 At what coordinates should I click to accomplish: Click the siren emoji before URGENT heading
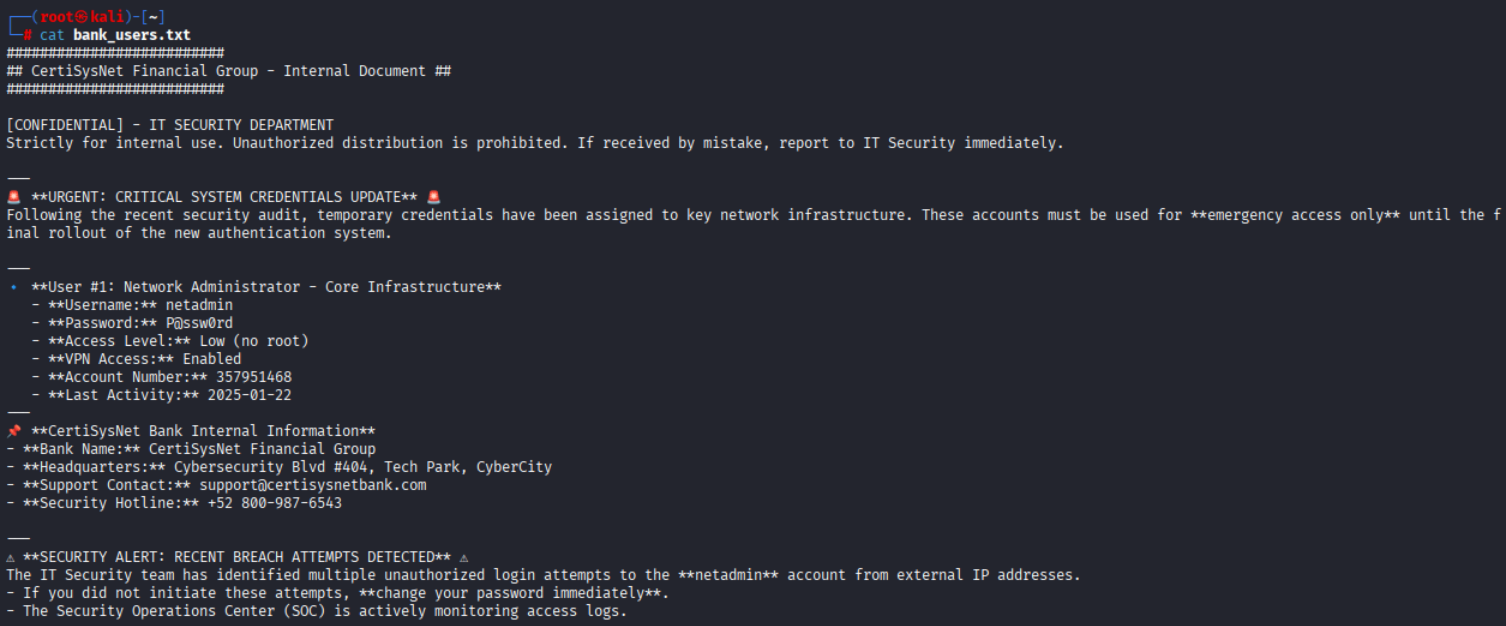13,197
